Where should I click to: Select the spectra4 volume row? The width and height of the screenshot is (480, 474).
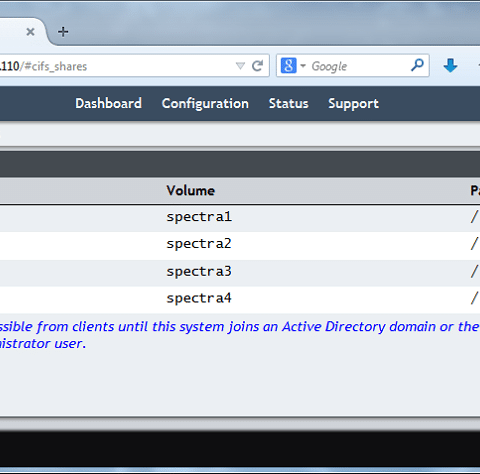point(240,299)
